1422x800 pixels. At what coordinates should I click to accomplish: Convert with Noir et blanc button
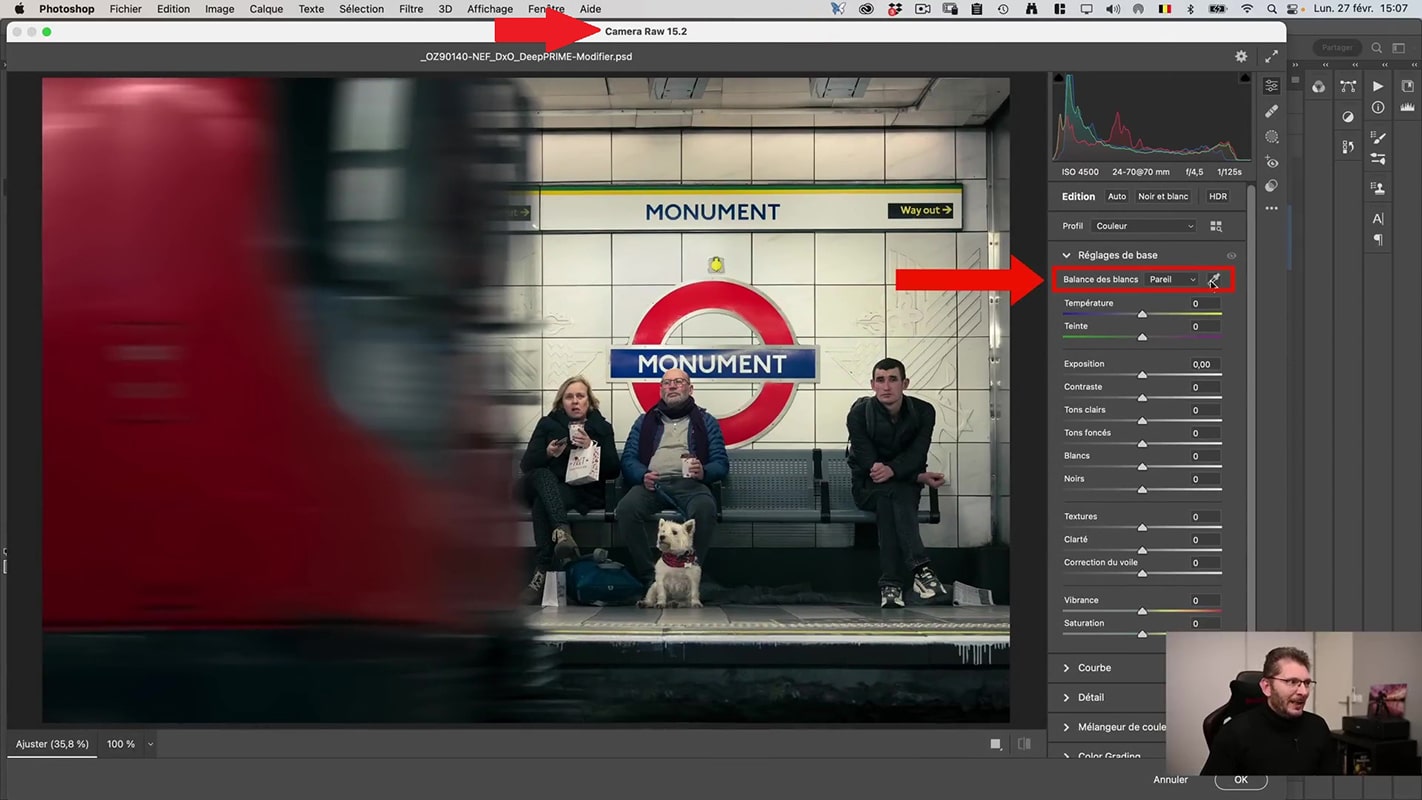coord(1163,197)
